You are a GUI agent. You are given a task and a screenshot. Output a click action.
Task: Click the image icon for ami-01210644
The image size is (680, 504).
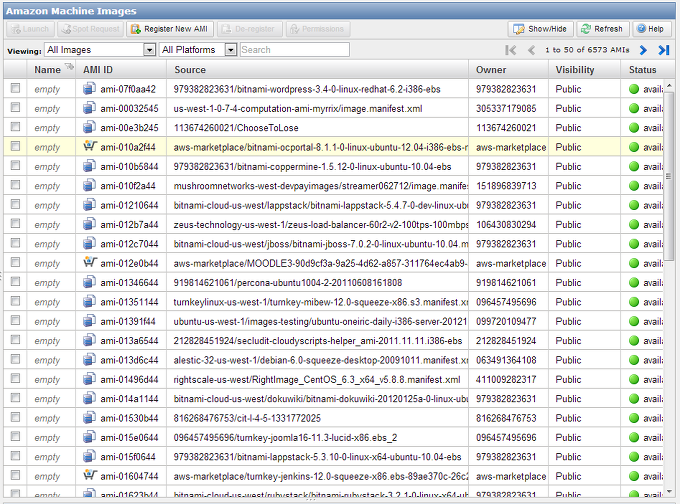click(89, 205)
